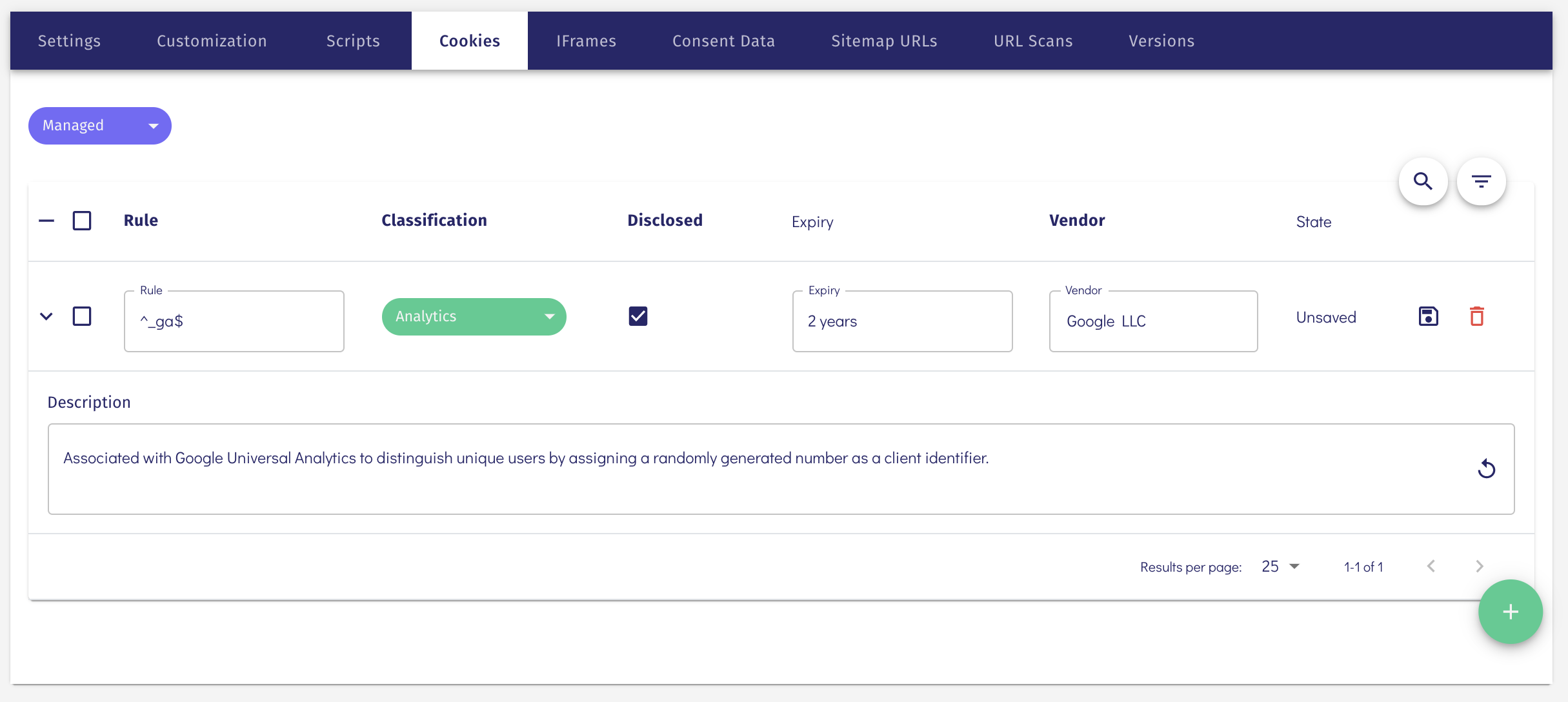The image size is (1568, 702).
Task: Click the search magnifier icon
Action: click(1423, 181)
